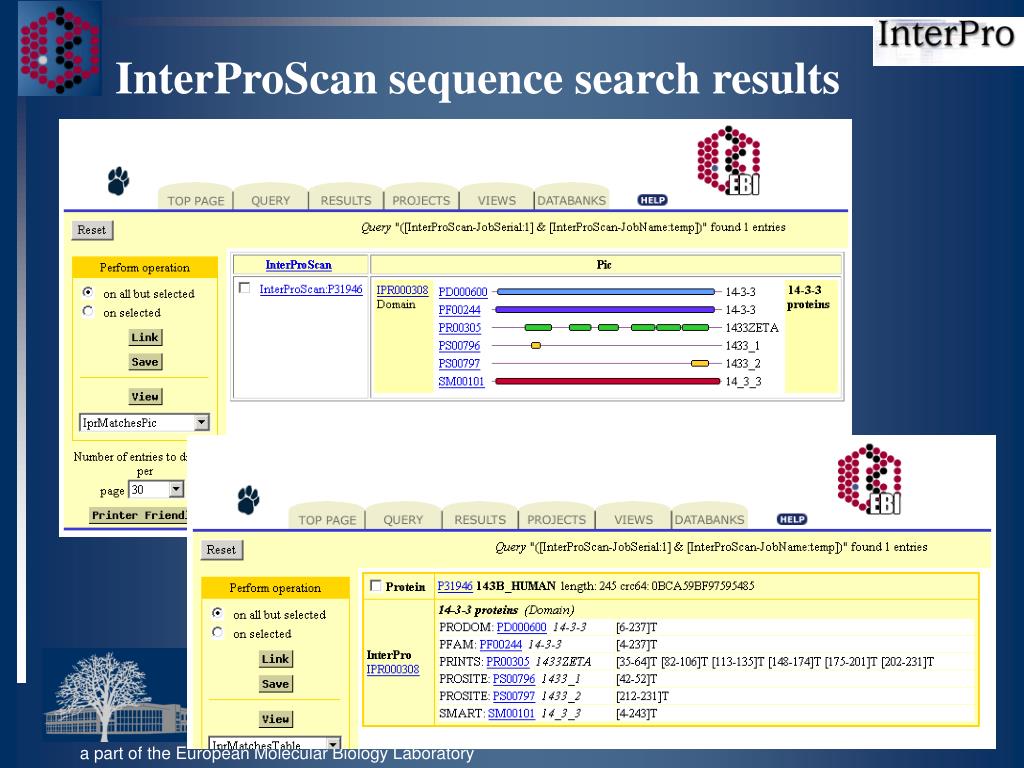1024x768 pixels.
Task: Open the P31946 protein link
Action: (455, 586)
